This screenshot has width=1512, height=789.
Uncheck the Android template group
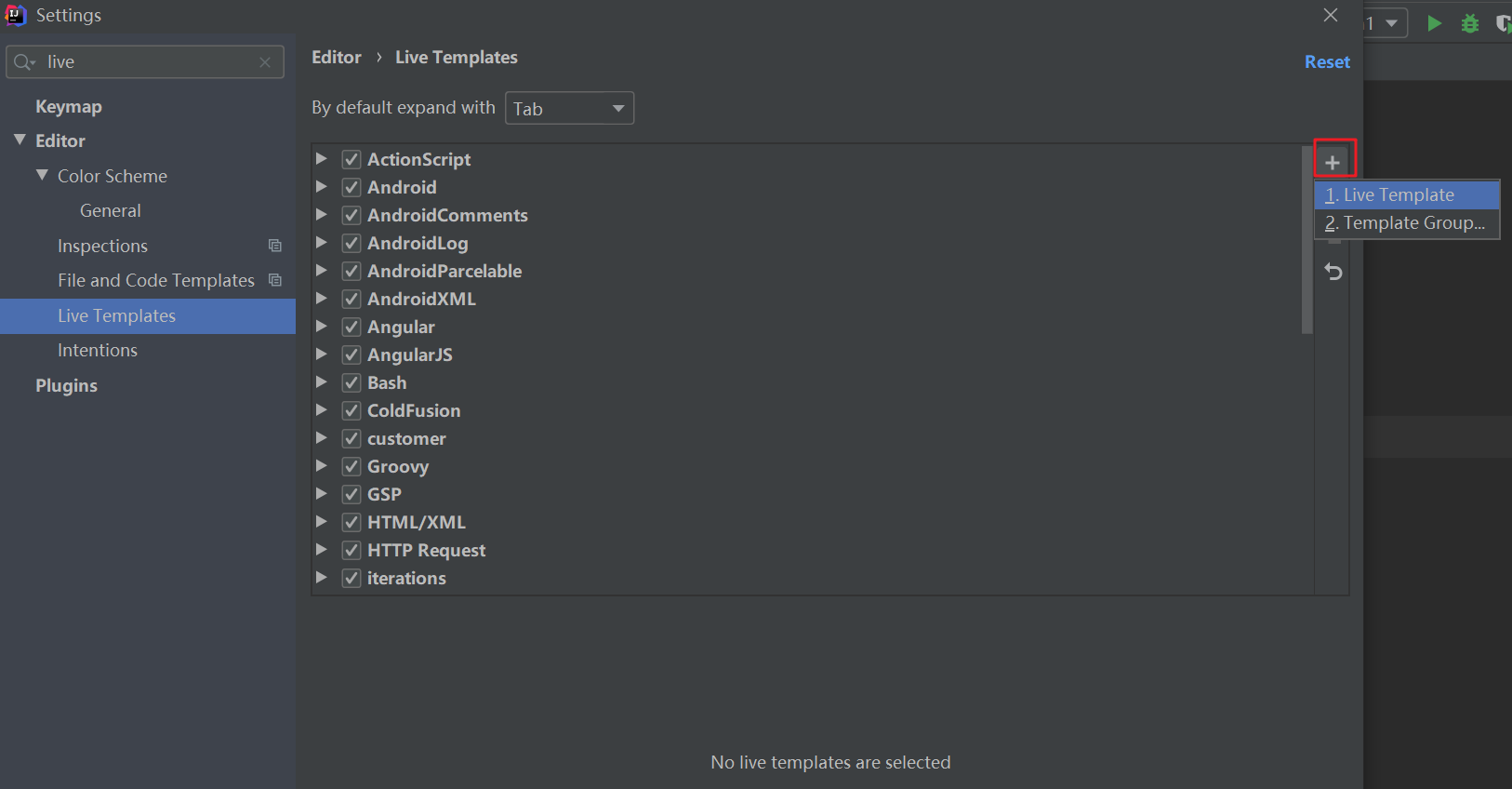pyautogui.click(x=351, y=187)
